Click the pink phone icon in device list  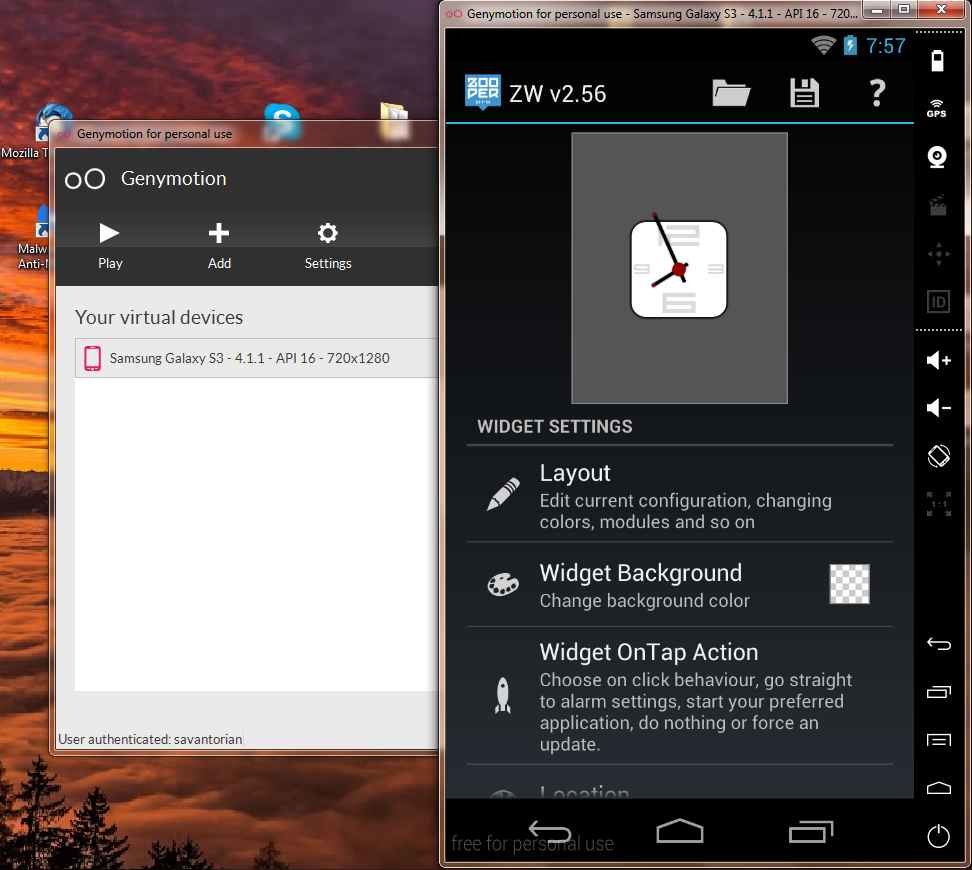[x=92, y=358]
